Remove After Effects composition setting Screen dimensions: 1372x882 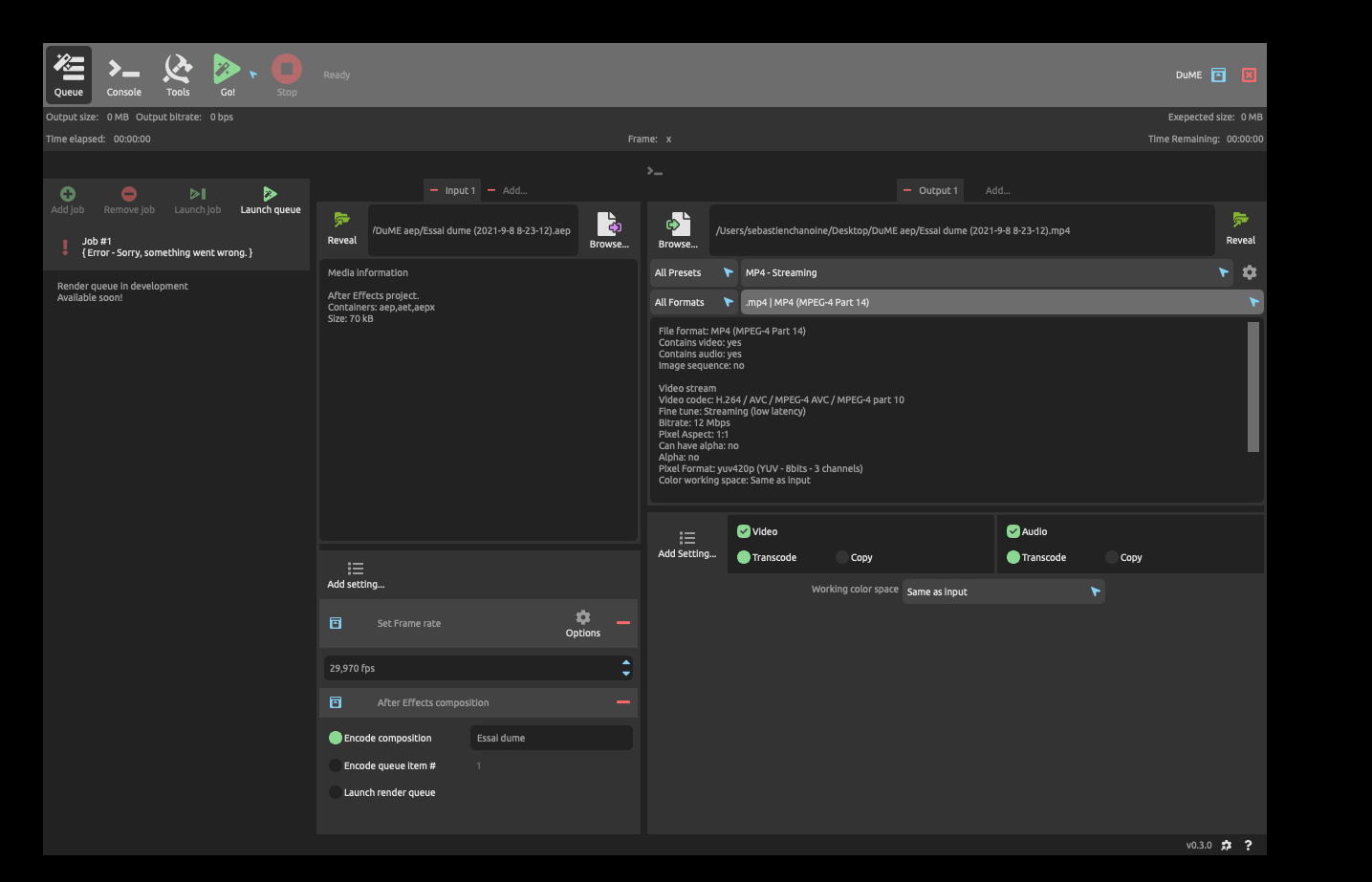[623, 702]
